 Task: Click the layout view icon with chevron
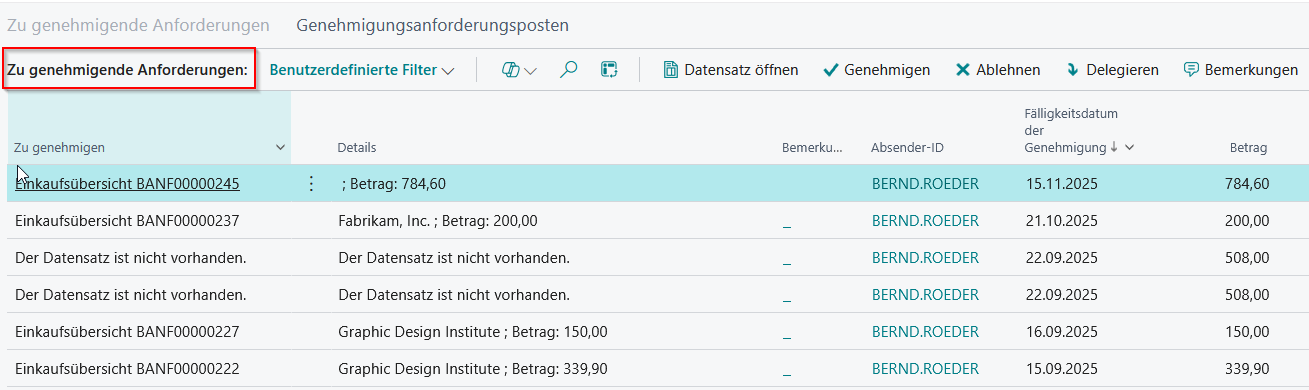pyautogui.click(x=519, y=70)
